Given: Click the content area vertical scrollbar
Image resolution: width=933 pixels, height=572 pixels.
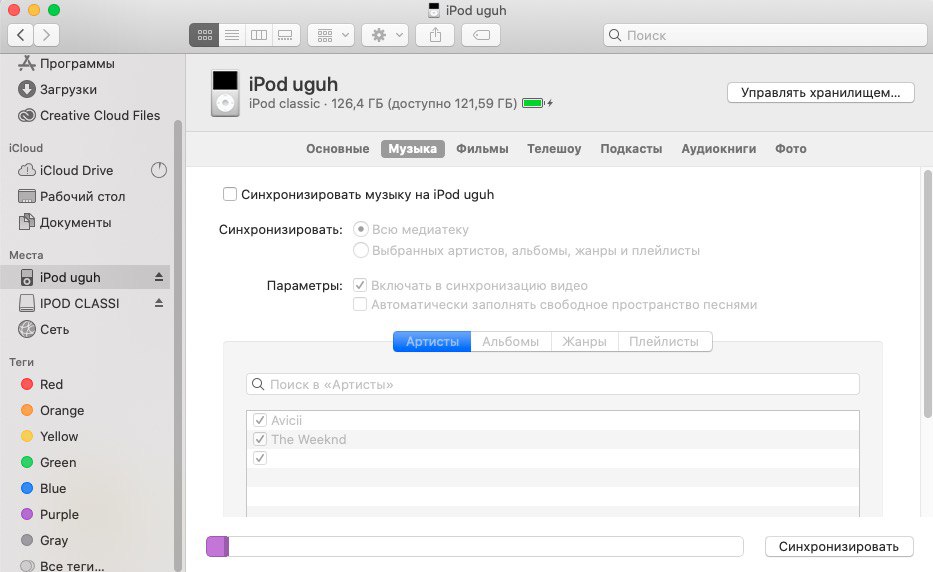Looking at the screenshot, I should 927,295.
